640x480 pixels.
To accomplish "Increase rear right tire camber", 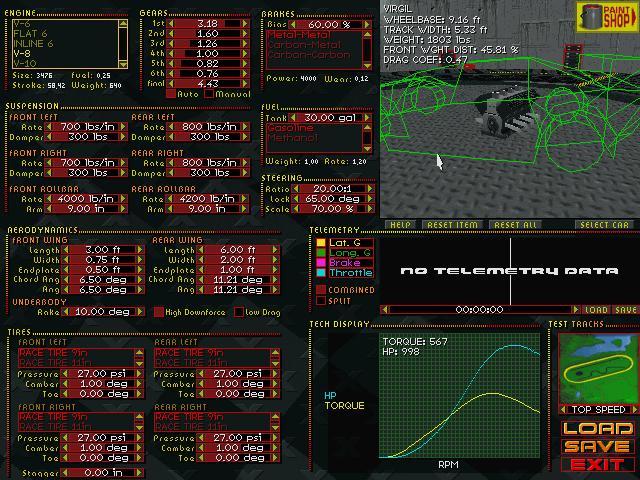I will click(x=276, y=448).
